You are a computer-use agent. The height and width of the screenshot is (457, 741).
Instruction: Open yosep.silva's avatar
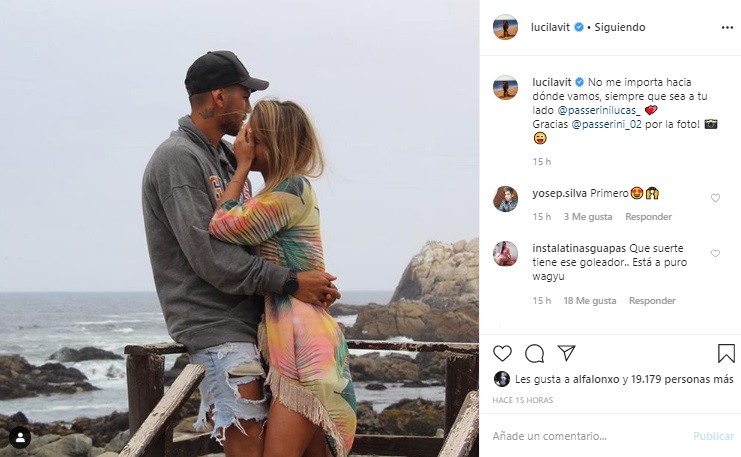505,199
